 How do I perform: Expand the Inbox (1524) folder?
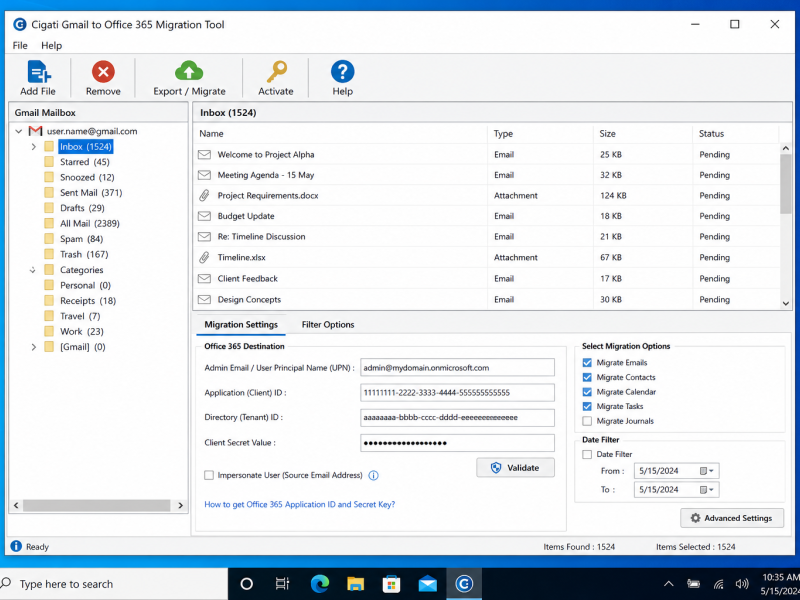coord(34,146)
